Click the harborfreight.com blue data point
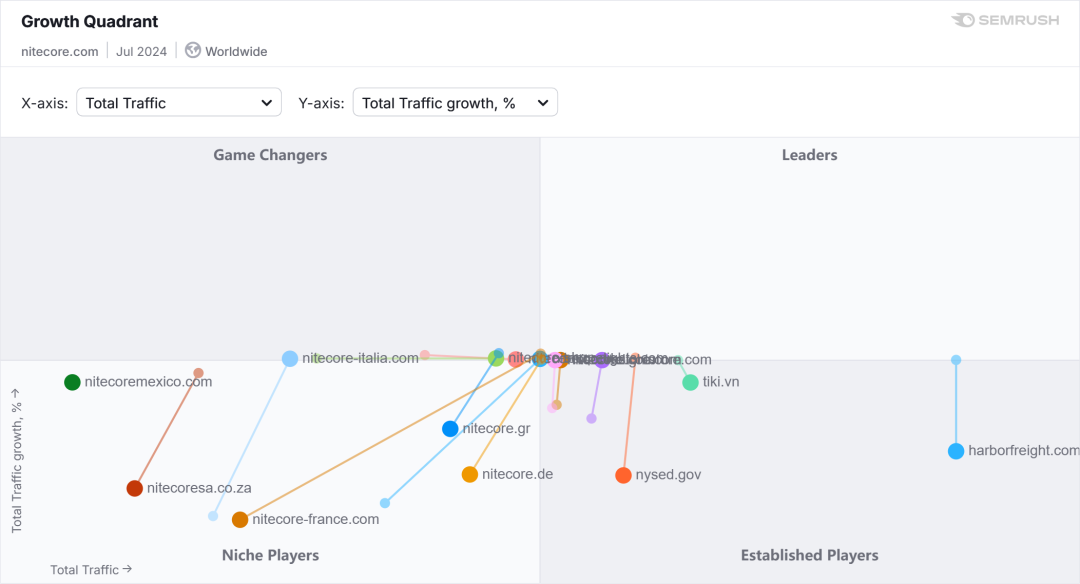Screen dimensions: 1080x584 [x=956, y=451]
